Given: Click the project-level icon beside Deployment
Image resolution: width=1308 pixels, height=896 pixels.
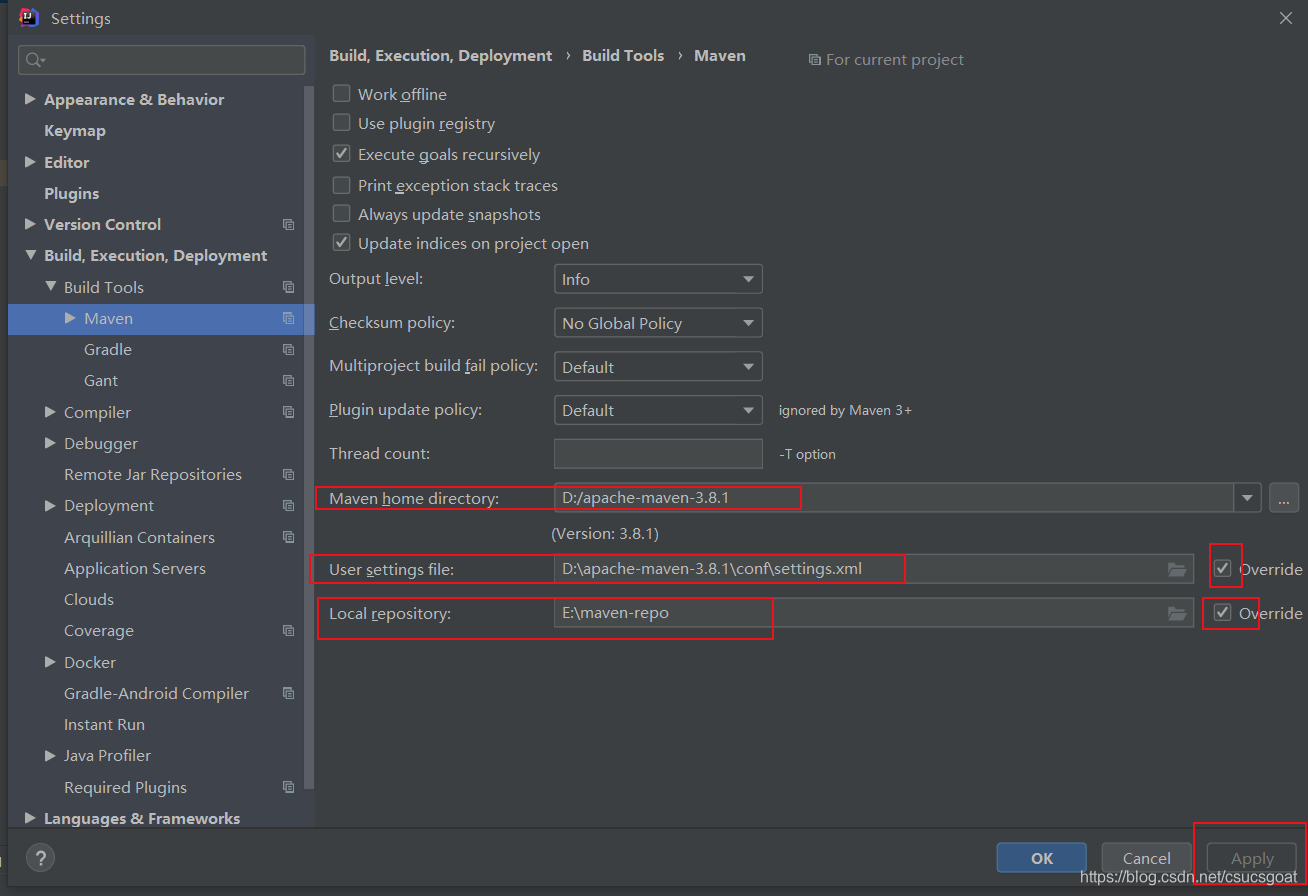Looking at the screenshot, I should point(288,506).
